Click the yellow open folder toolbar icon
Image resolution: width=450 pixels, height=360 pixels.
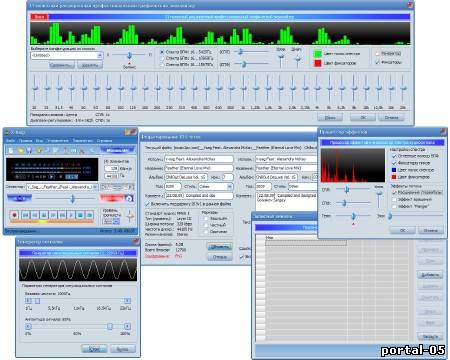[x=21, y=151]
